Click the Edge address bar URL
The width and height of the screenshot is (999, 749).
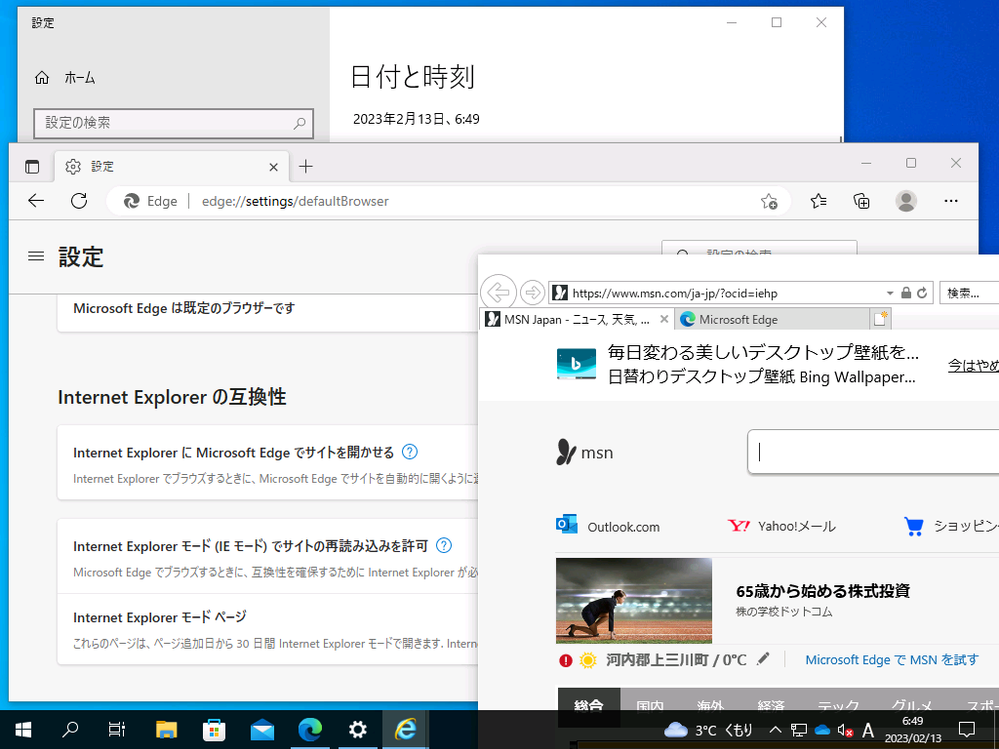[295, 201]
